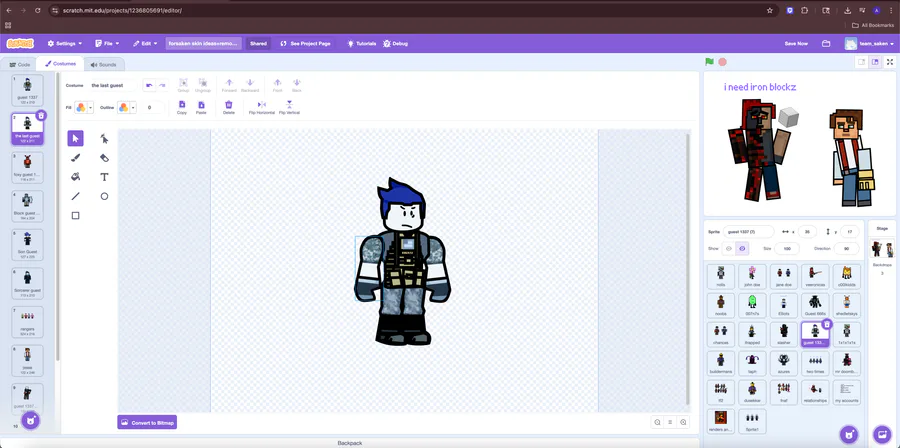
Task: Open the Edit dropdown menu
Action: click(145, 44)
